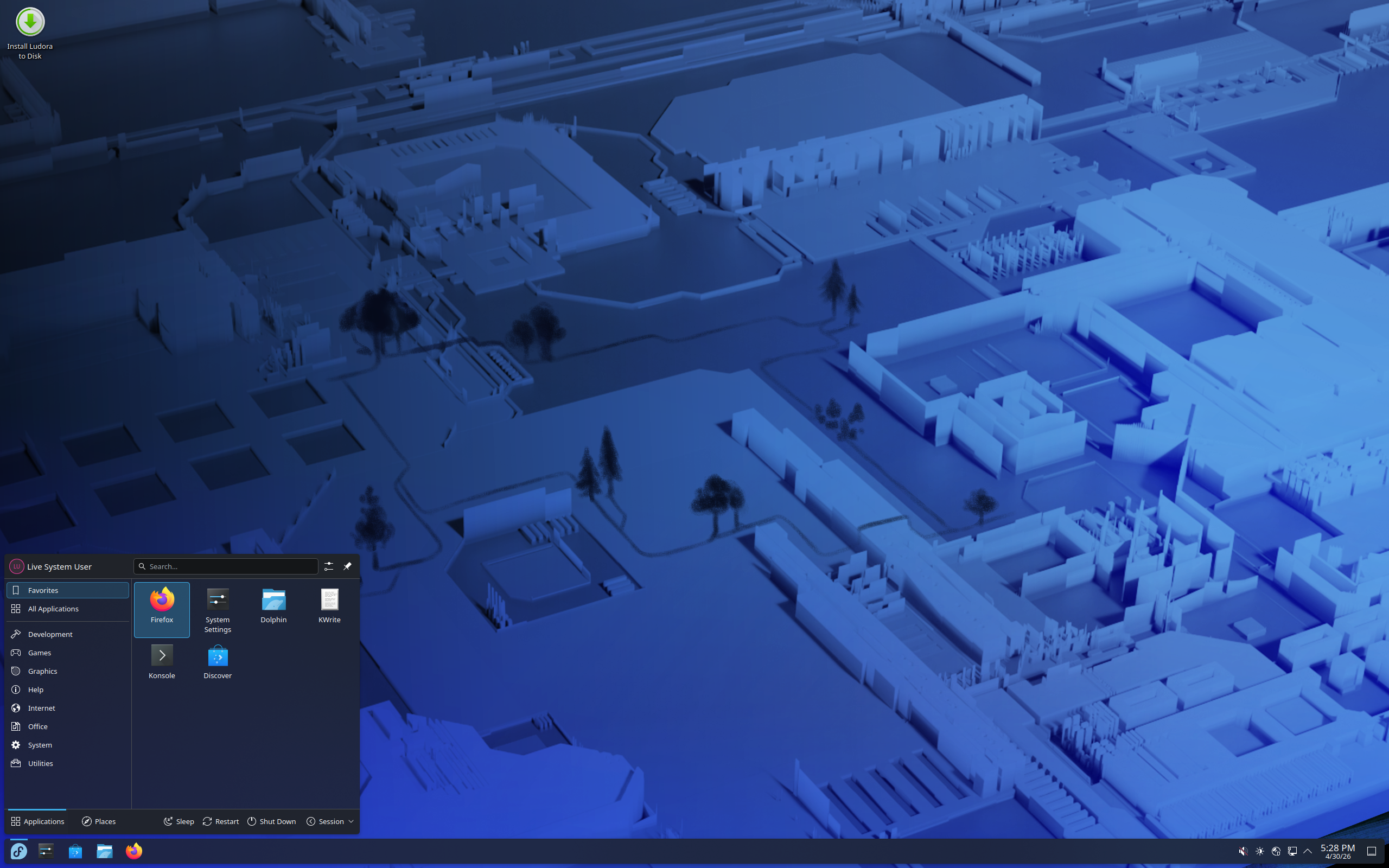The width and height of the screenshot is (1389, 868).
Task: Open the Internet category
Action: (68, 707)
